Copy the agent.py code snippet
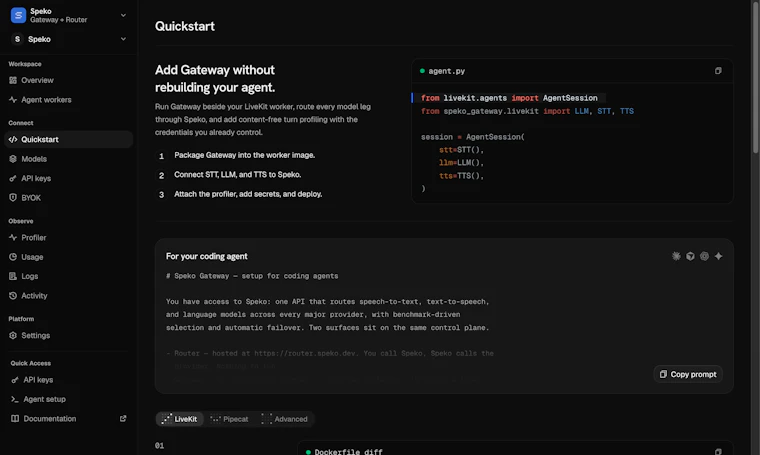Viewport: 760px width, 455px height. click(718, 71)
